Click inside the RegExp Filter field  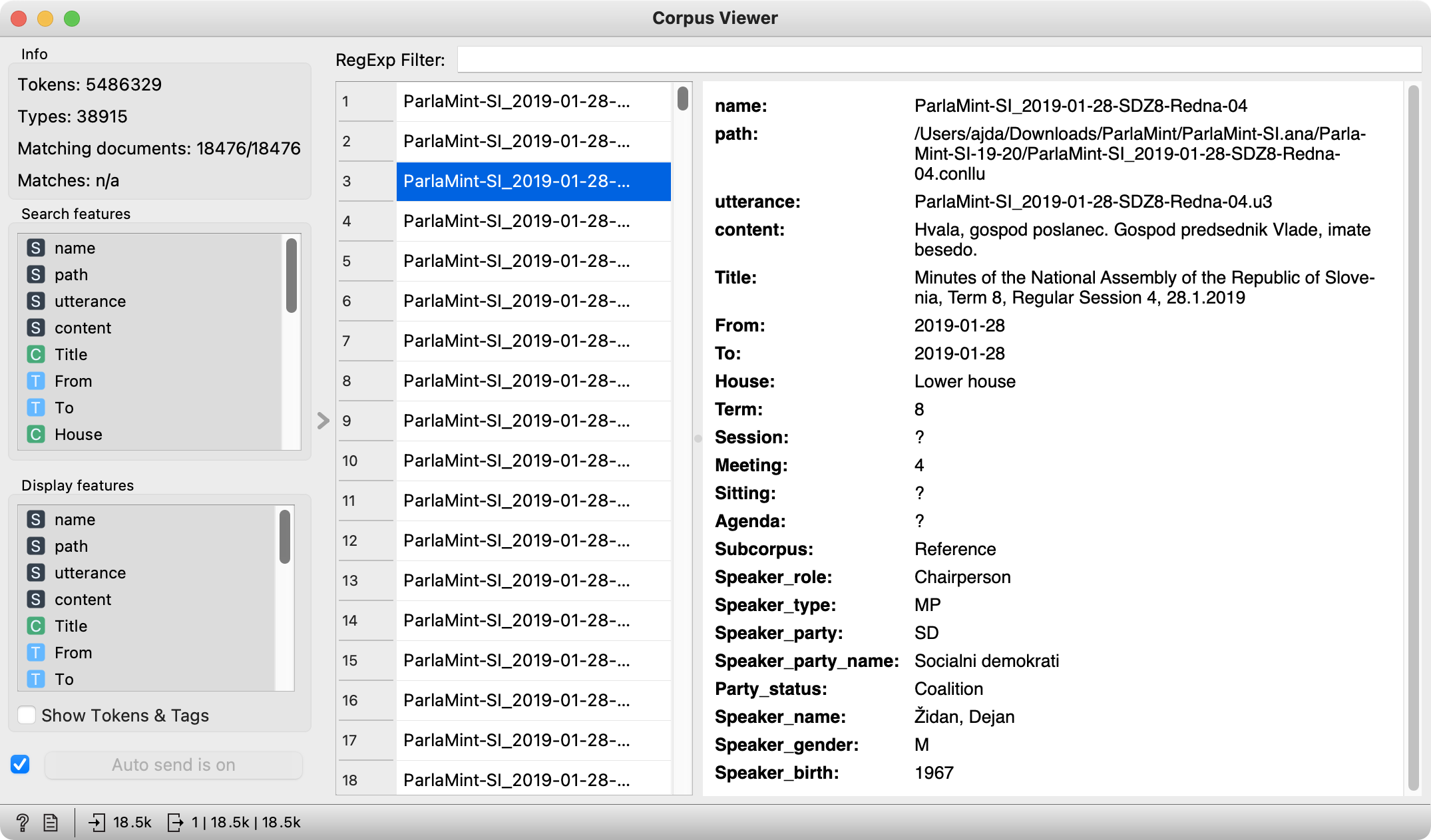tap(938, 60)
